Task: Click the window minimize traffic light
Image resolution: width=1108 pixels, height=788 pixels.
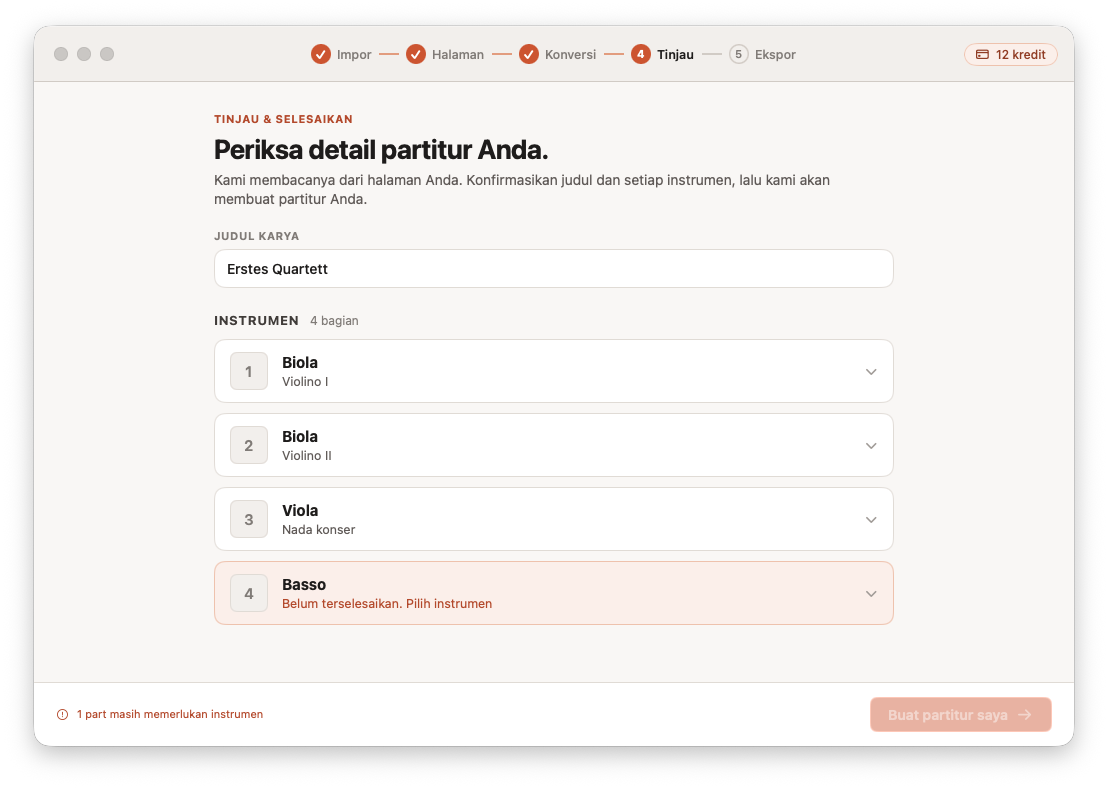Action: tap(84, 54)
